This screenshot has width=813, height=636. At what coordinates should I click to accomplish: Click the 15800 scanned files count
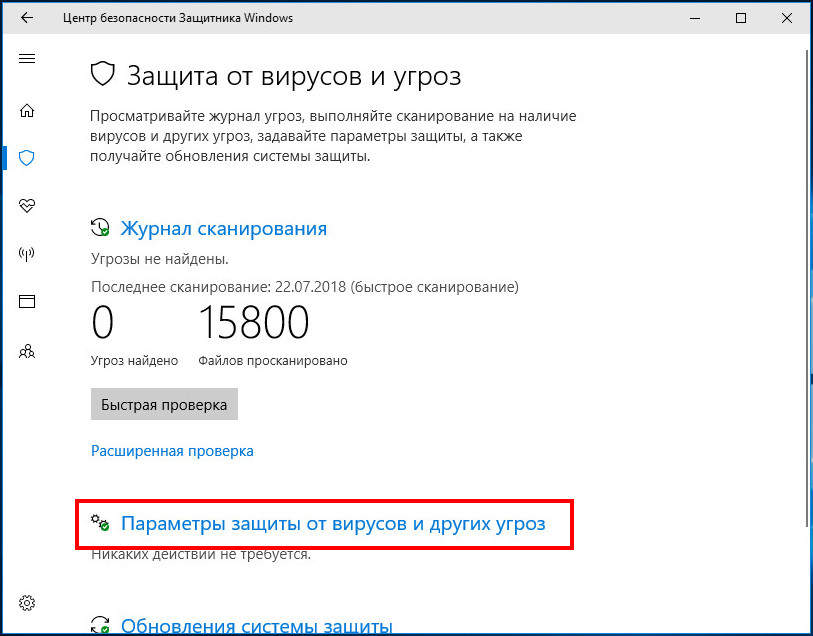coord(254,322)
